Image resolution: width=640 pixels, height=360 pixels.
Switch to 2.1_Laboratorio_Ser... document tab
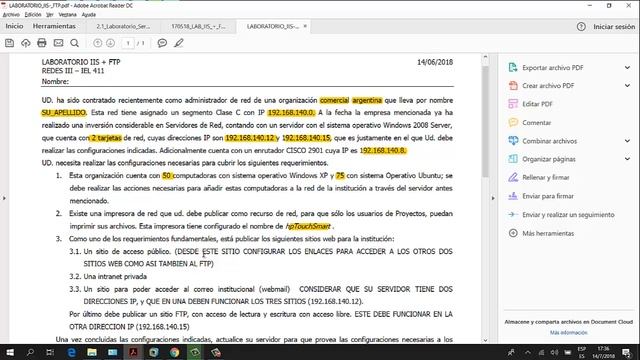(x=123, y=26)
